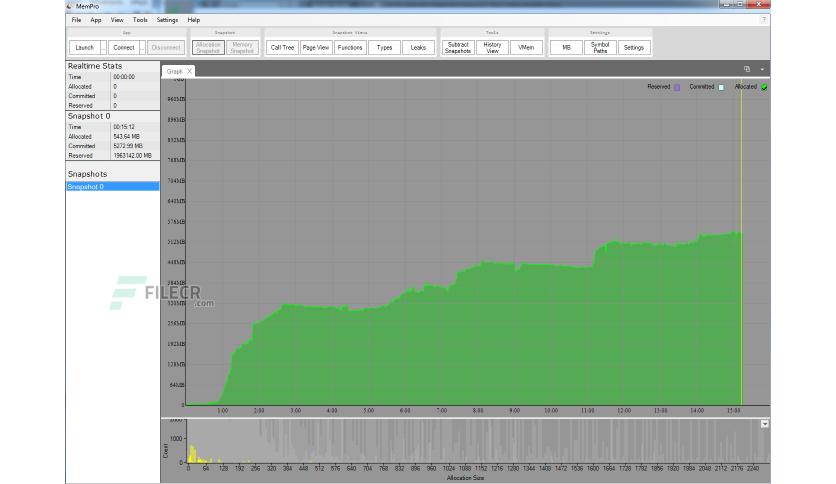Click the Connect button
The image size is (836, 484).
pyautogui.click(x=124, y=47)
